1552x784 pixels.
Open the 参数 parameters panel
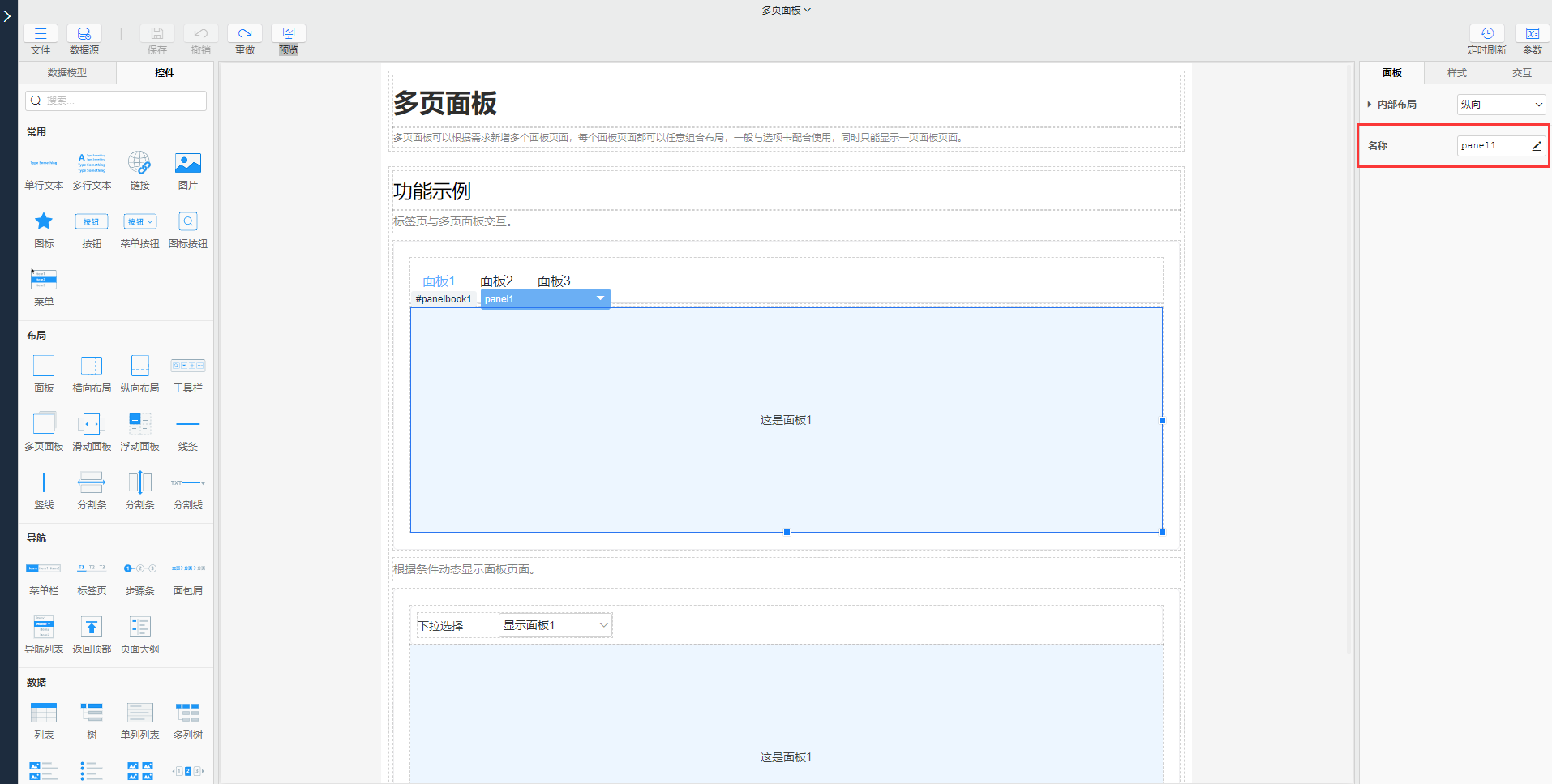point(1532,34)
